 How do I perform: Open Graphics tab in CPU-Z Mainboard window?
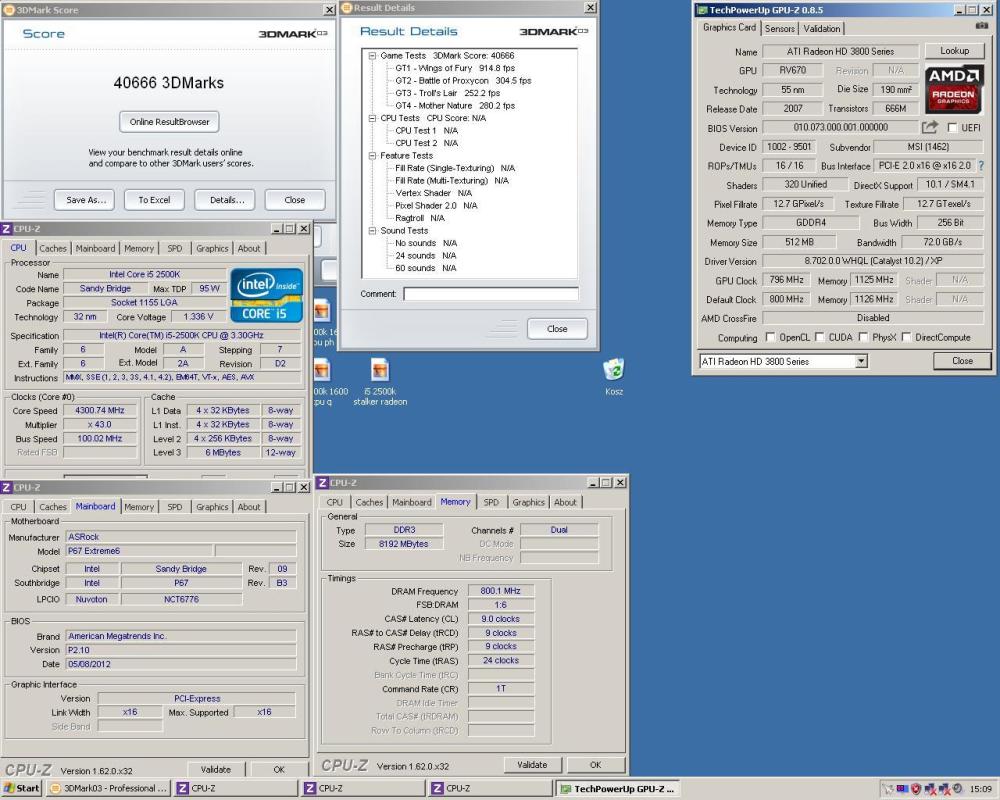click(212, 507)
